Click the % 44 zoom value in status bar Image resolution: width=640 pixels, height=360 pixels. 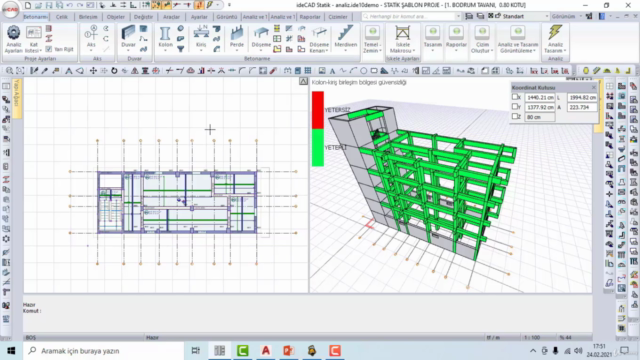[x=565, y=338]
